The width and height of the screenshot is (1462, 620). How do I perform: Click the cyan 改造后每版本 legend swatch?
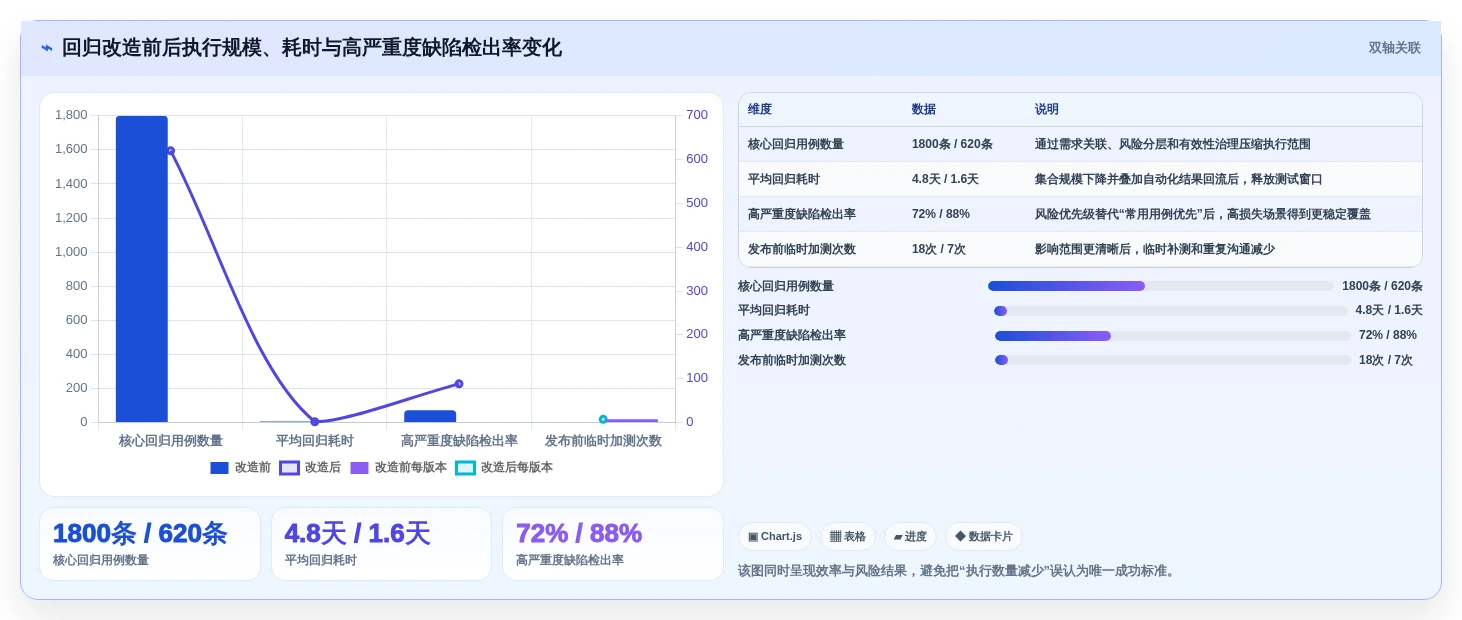point(465,468)
